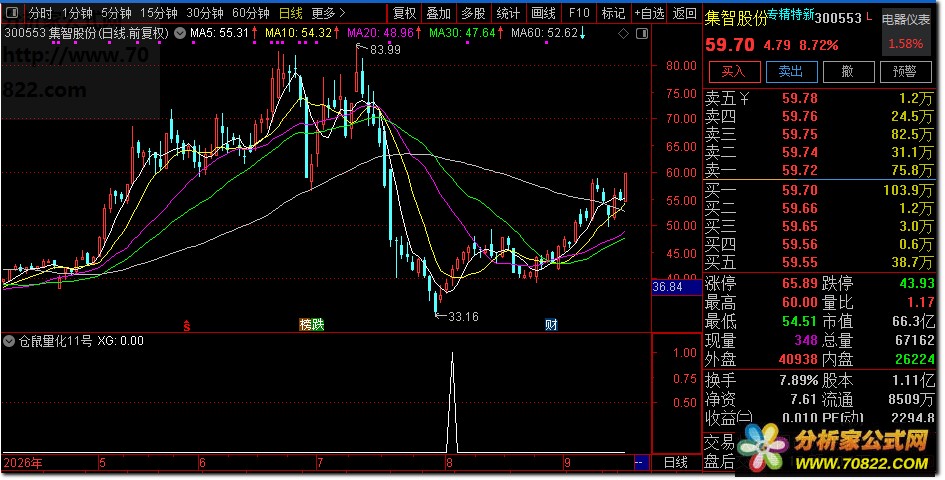Expand the indicator dropdown beside 集智股份 chart title
Screen dimensions: 945x480
tap(180, 33)
